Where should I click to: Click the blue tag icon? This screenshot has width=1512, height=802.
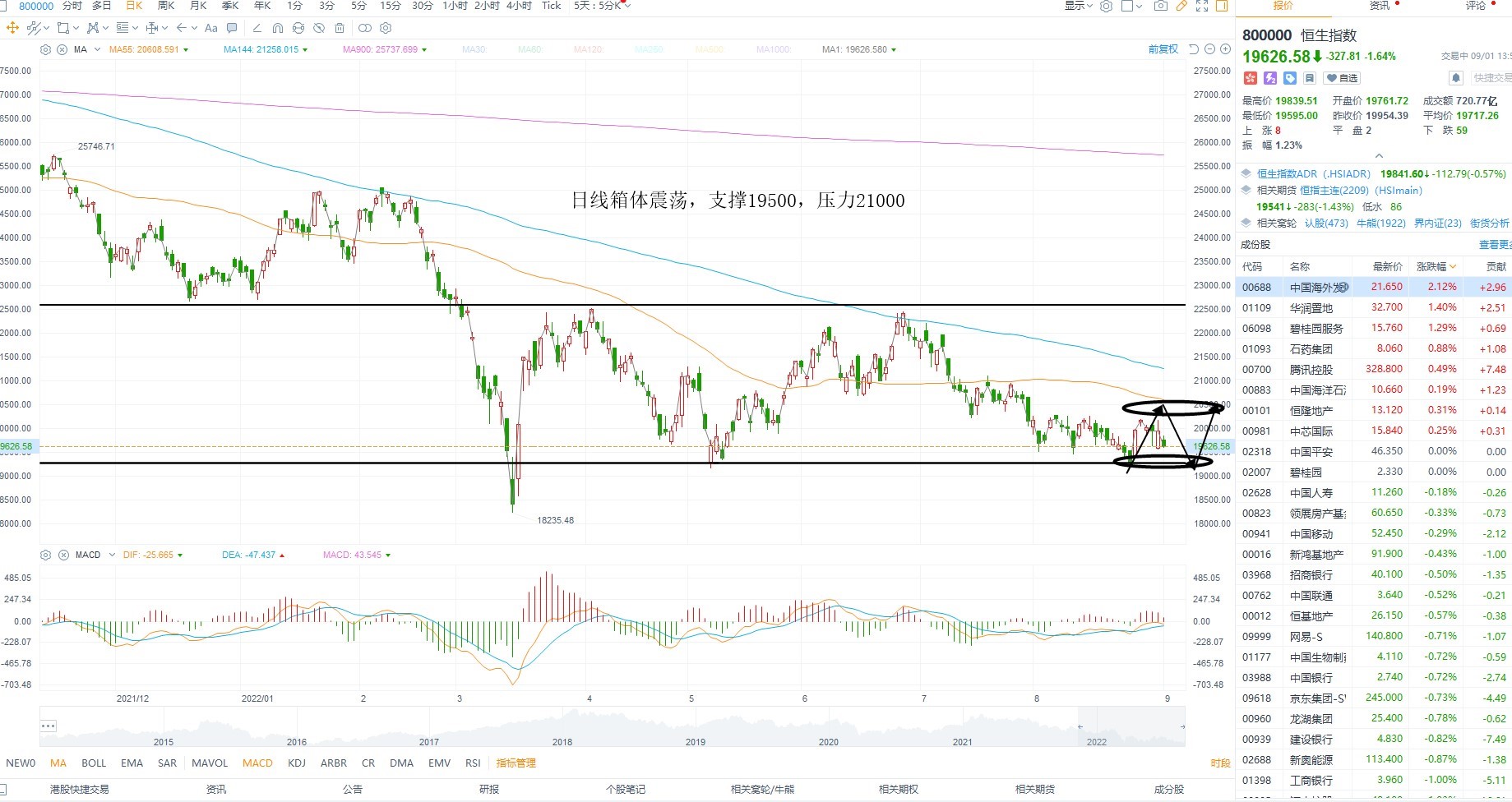1290,78
